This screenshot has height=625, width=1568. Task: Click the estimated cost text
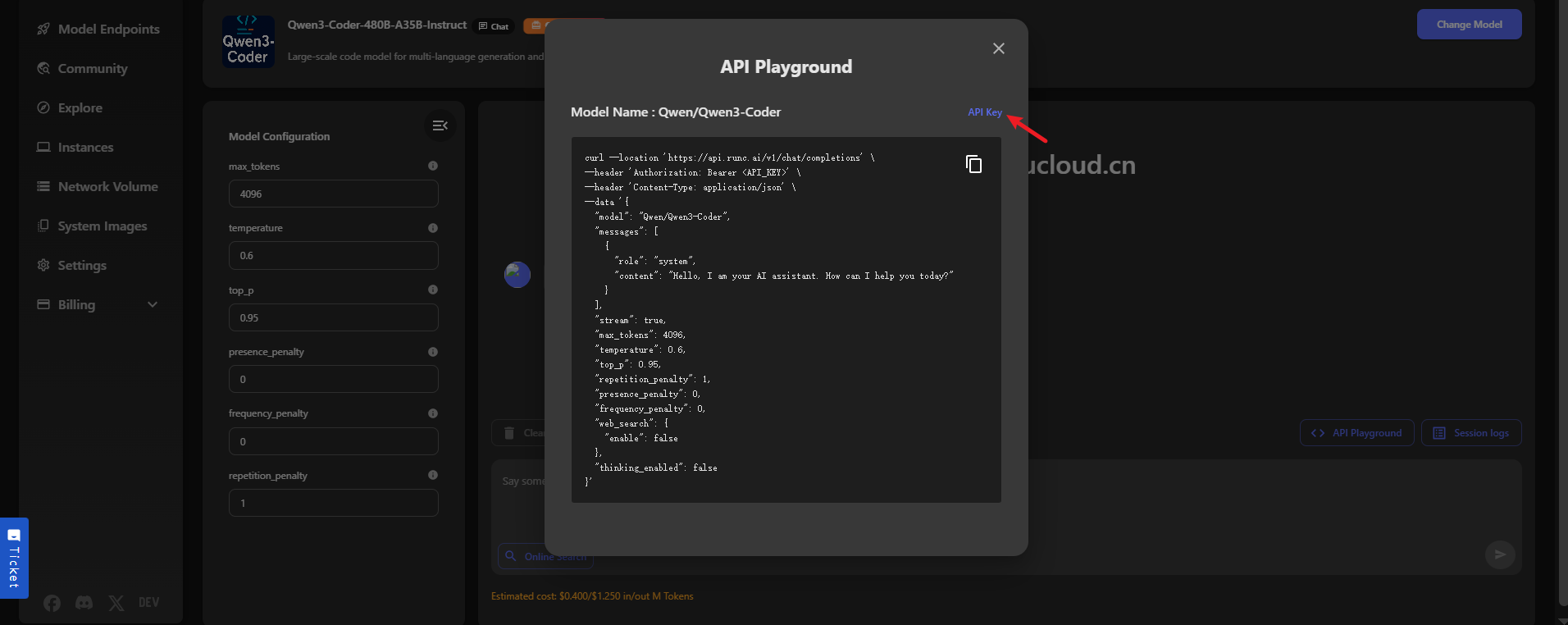(592, 596)
